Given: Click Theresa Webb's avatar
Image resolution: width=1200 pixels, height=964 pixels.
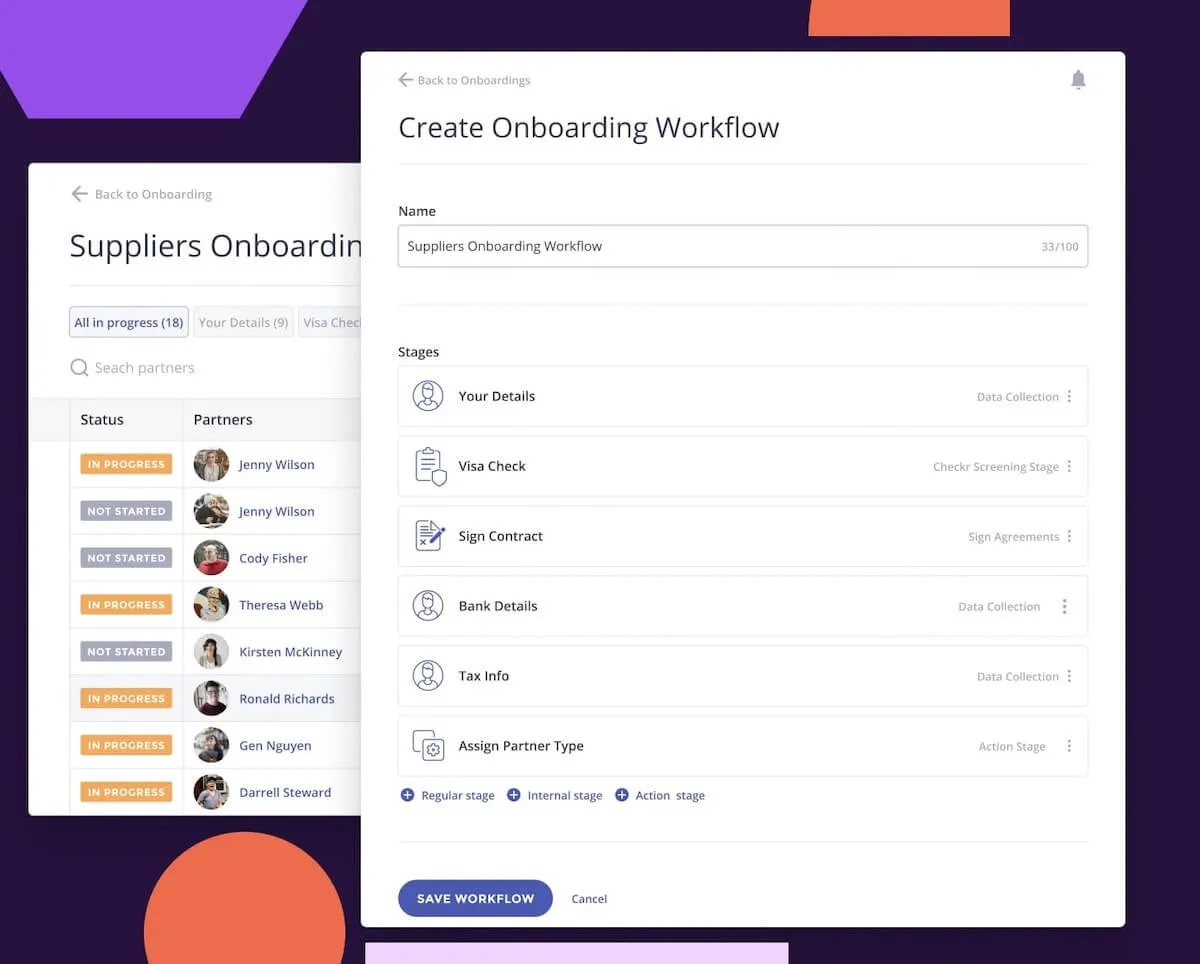Looking at the screenshot, I should pos(211,605).
